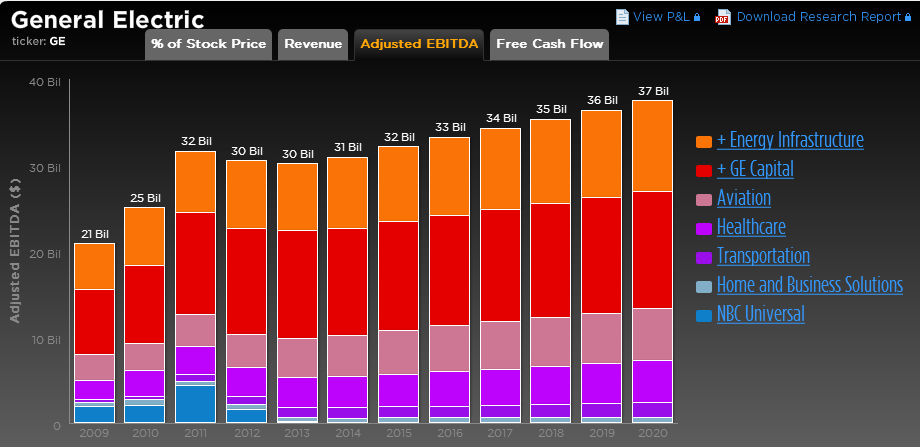Viewport: 920px width, 447px height.
Task: Select the Adjusted EBITDA tab
Action: pyautogui.click(x=419, y=44)
